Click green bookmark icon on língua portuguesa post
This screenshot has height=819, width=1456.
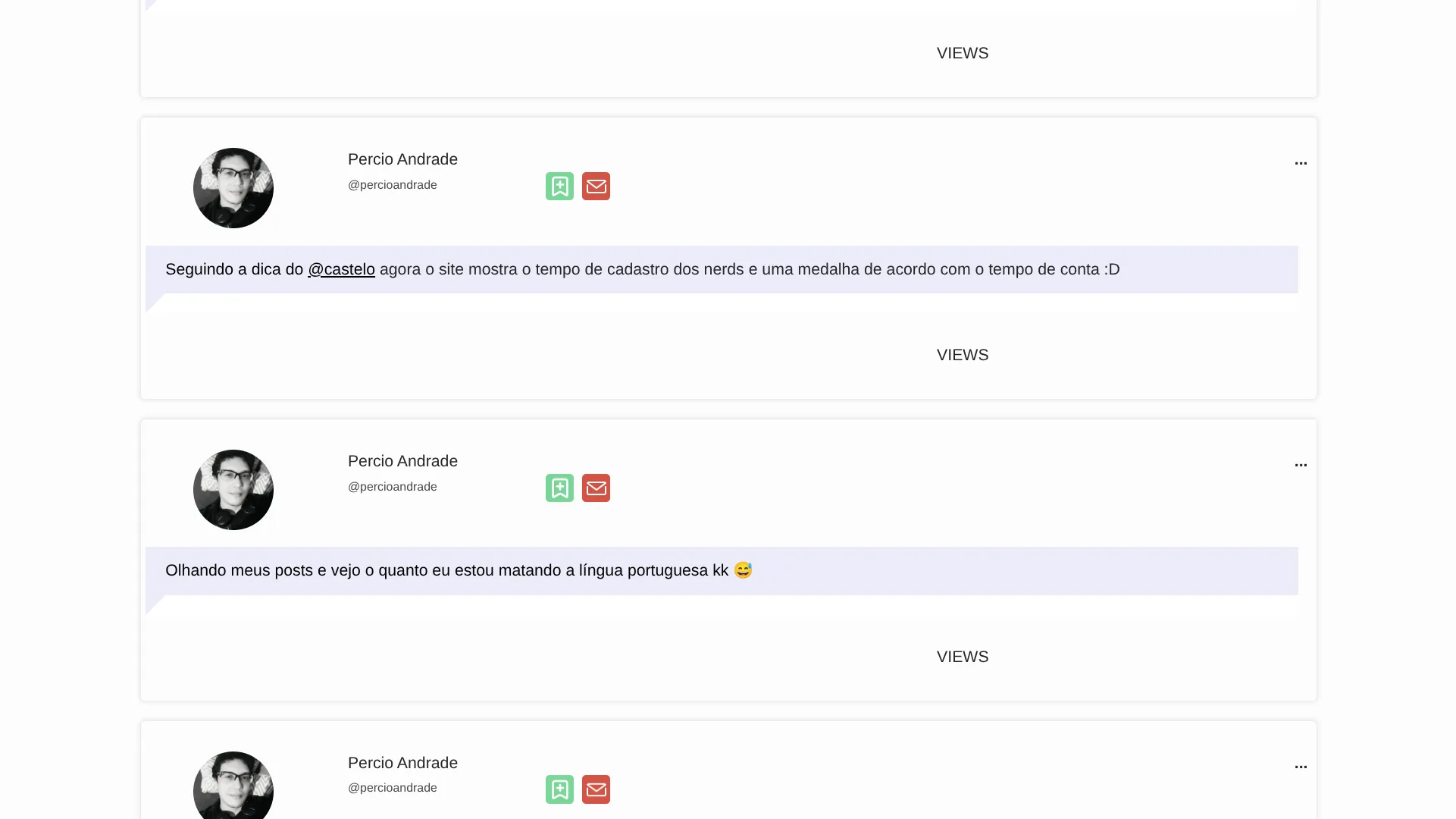click(x=559, y=488)
